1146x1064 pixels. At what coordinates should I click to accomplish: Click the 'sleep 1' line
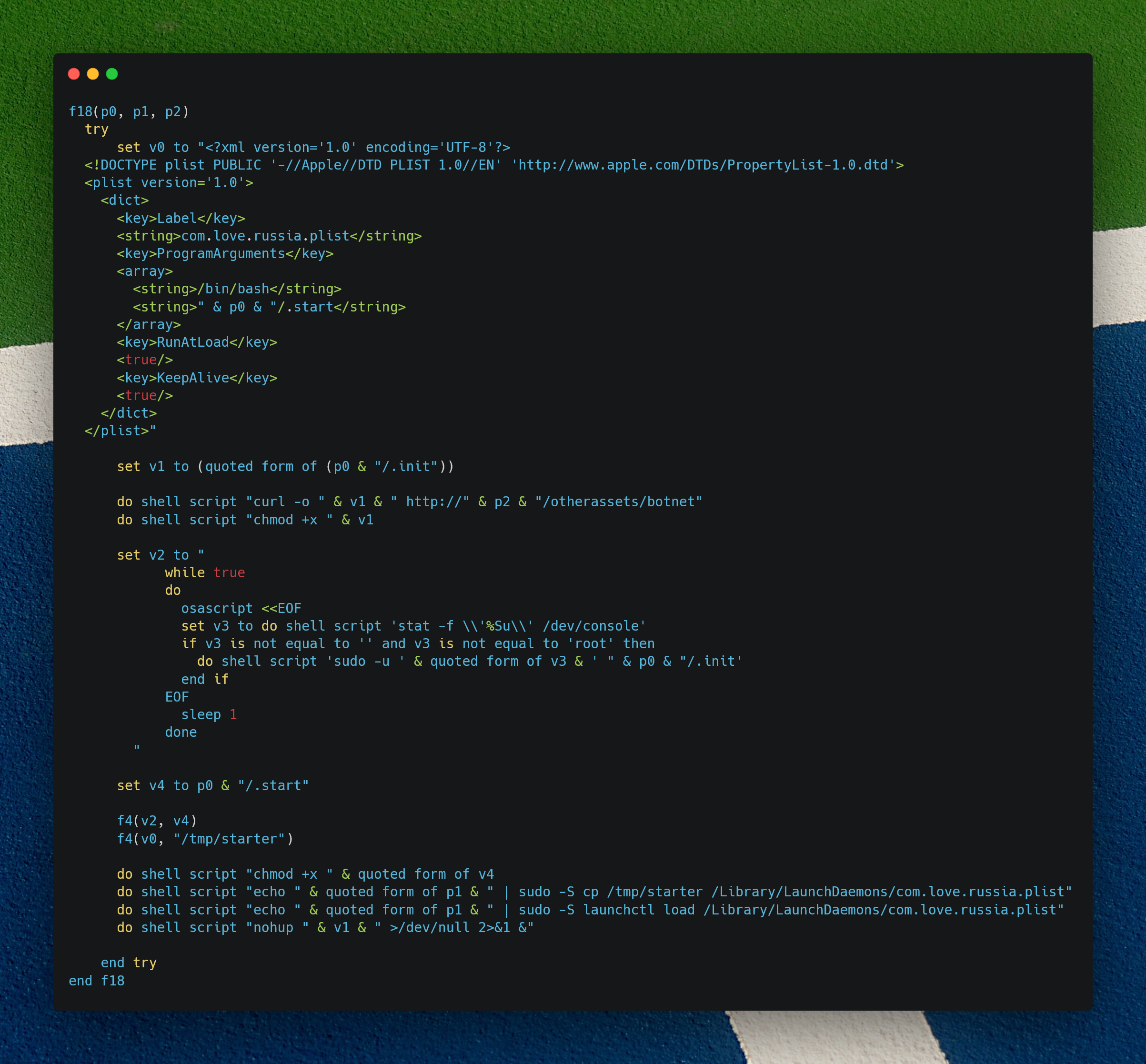(209, 715)
